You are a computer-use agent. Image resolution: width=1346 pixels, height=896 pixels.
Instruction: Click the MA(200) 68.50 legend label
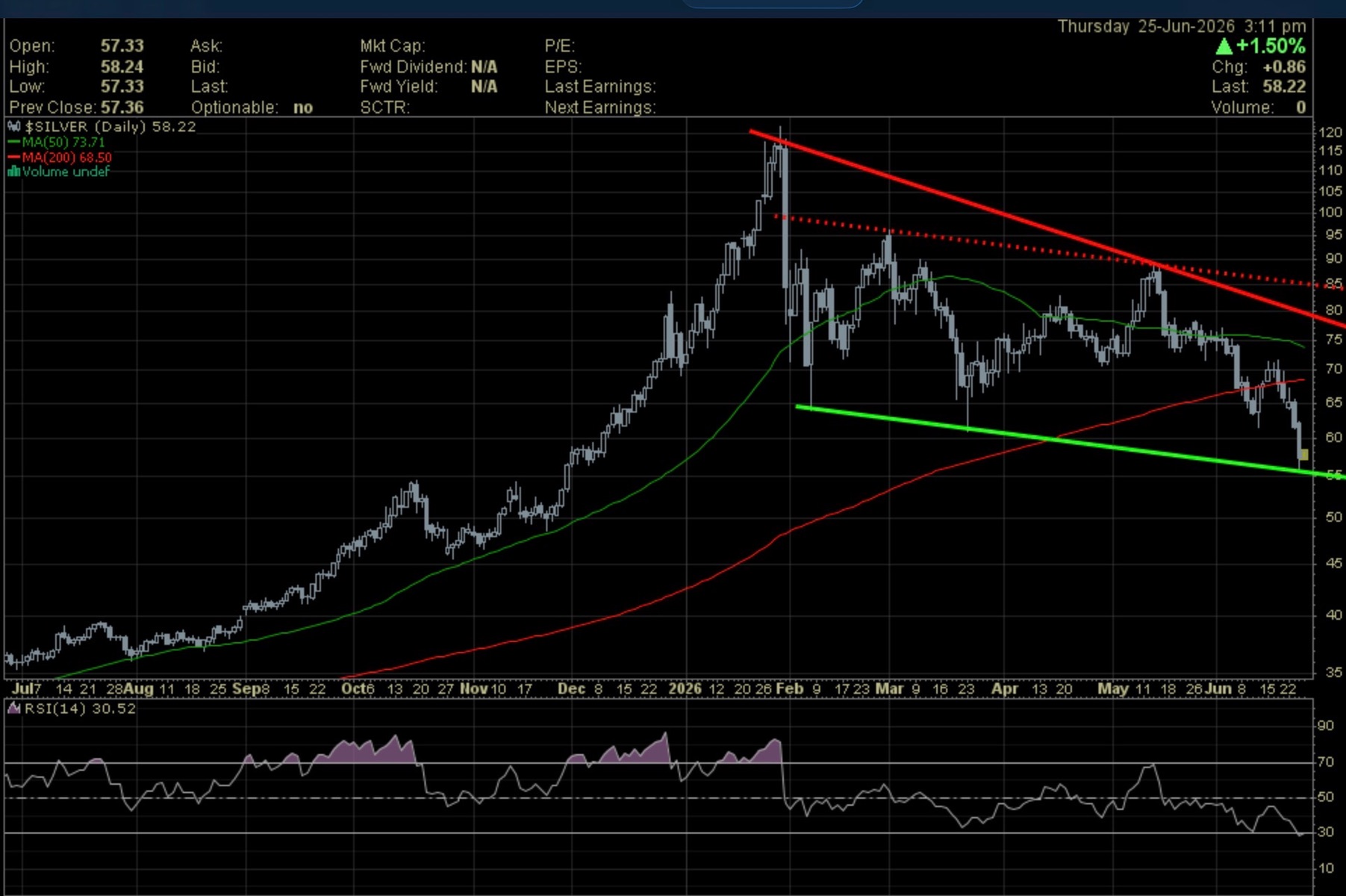[x=67, y=158]
